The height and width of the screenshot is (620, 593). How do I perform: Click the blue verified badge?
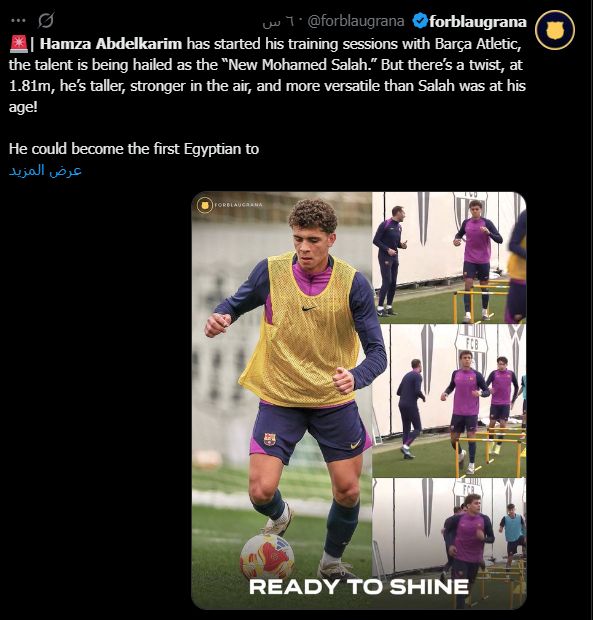click(419, 21)
